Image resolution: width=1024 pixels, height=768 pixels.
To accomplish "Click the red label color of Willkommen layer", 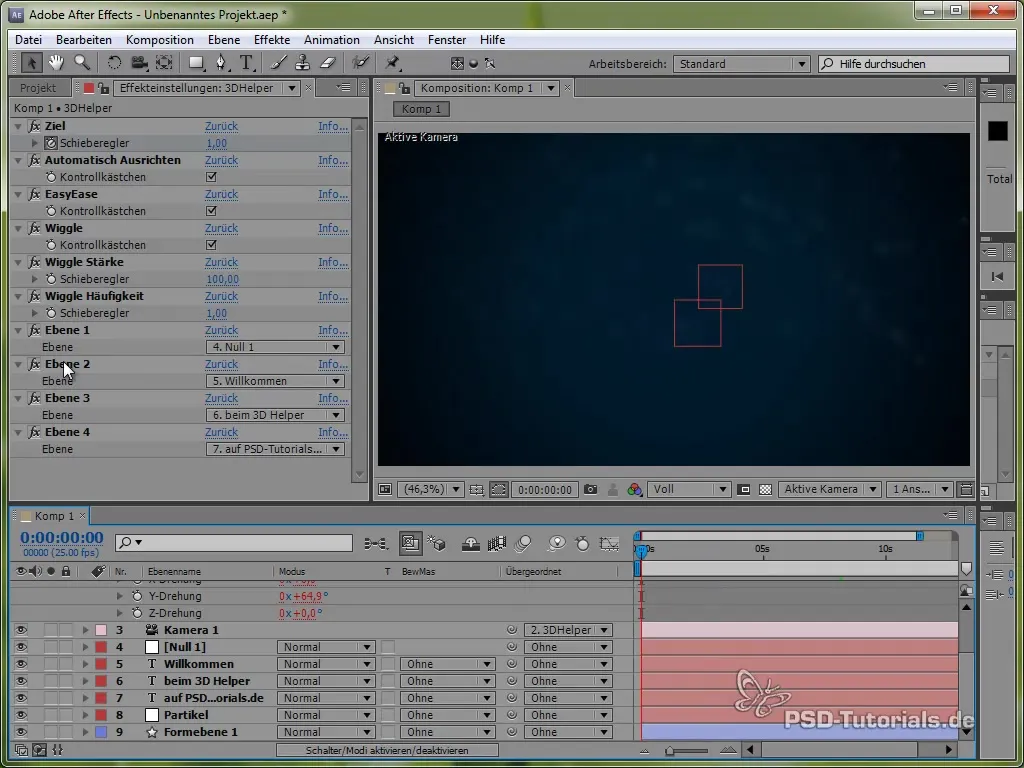I will click(101, 664).
